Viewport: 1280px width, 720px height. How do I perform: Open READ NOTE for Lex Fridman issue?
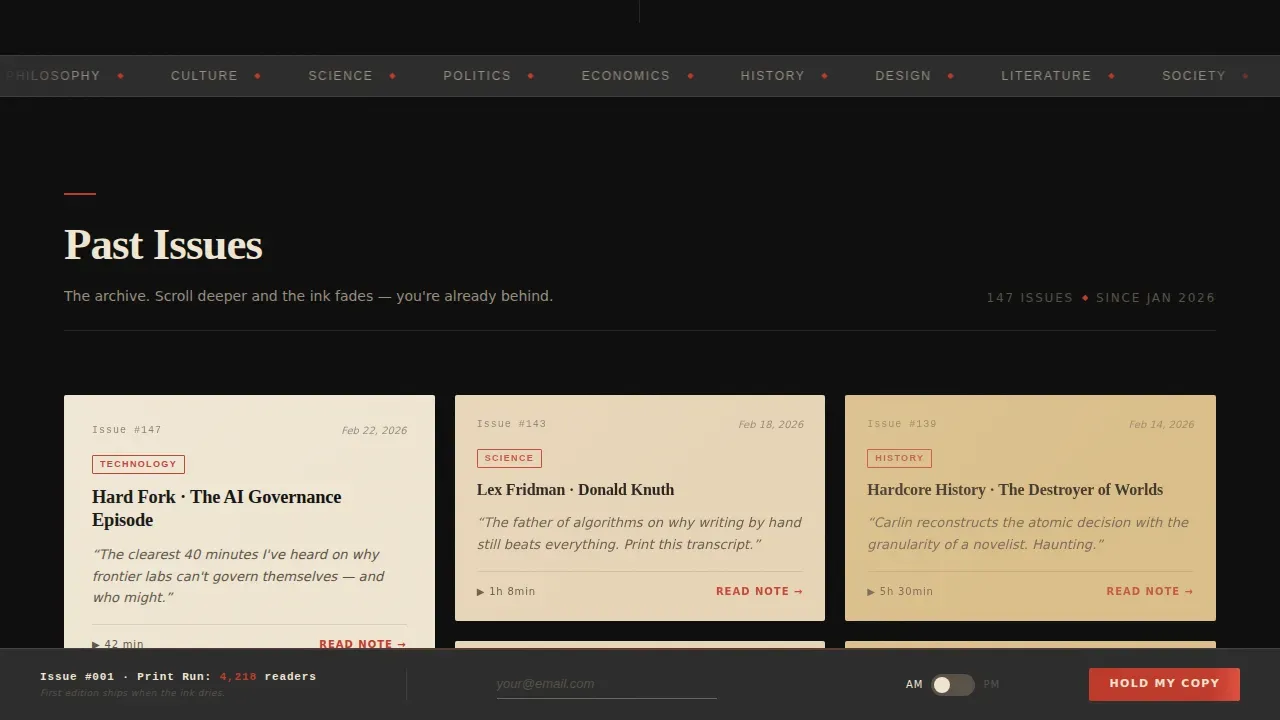(759, 592)
